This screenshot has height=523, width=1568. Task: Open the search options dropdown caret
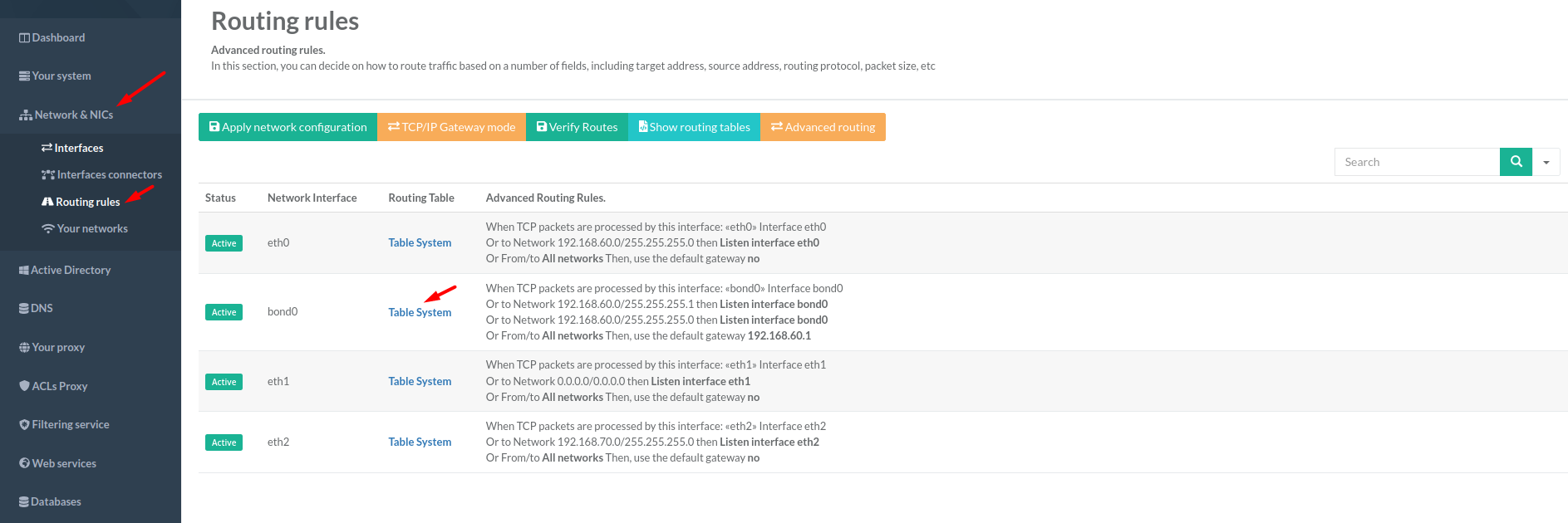[x=1546, y=163]
